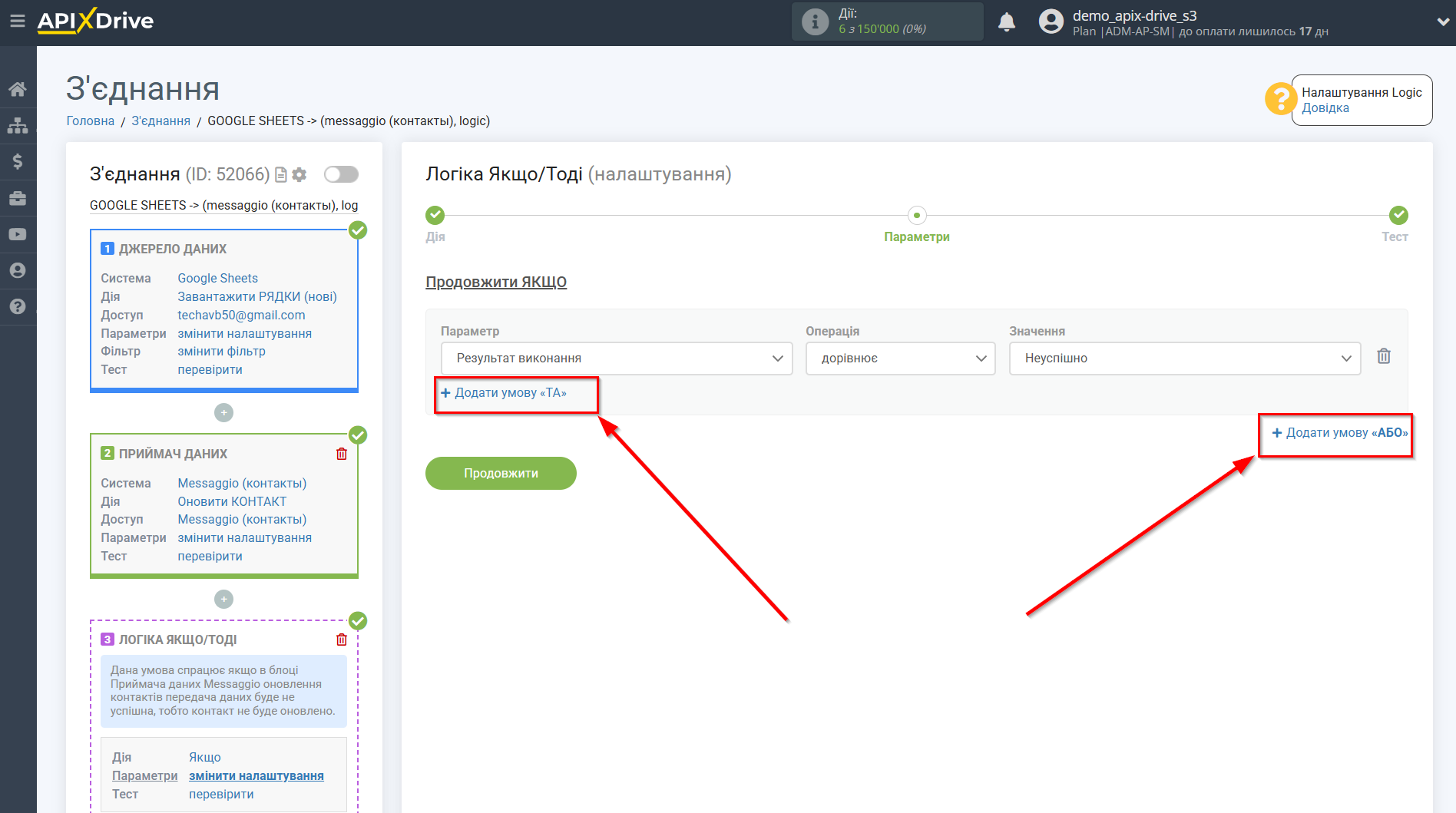The width and height of the screenshot is (1456, 813).
Task: Open the billing dollar icon in the sidebar
Action: click(18, 161)
